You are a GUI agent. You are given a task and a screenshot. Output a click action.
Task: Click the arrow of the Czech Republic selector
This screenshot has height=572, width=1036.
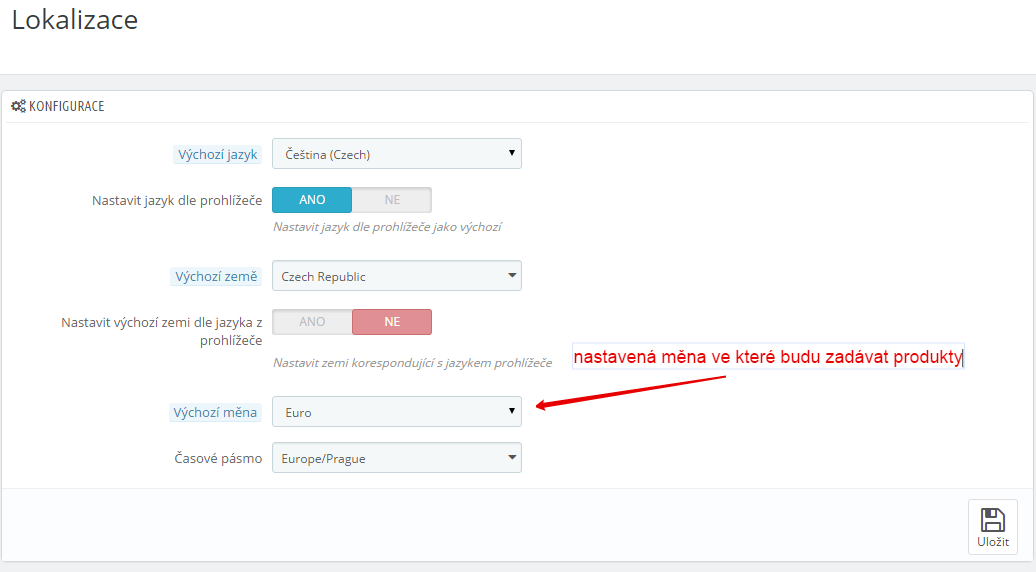[511, 275]
